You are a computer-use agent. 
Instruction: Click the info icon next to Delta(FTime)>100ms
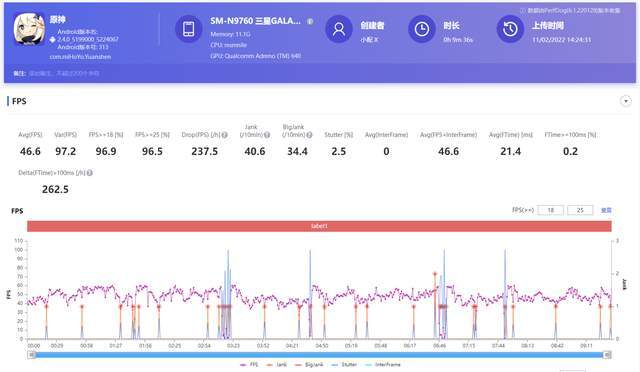point(90,173)
